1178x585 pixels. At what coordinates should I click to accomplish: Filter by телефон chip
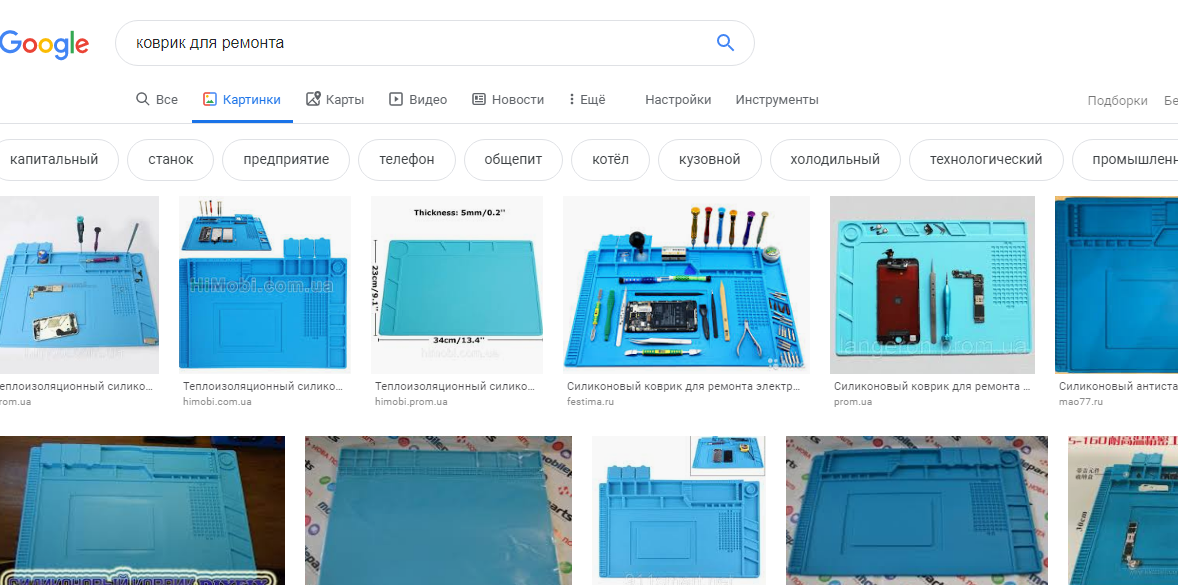(x=406, y=160)
